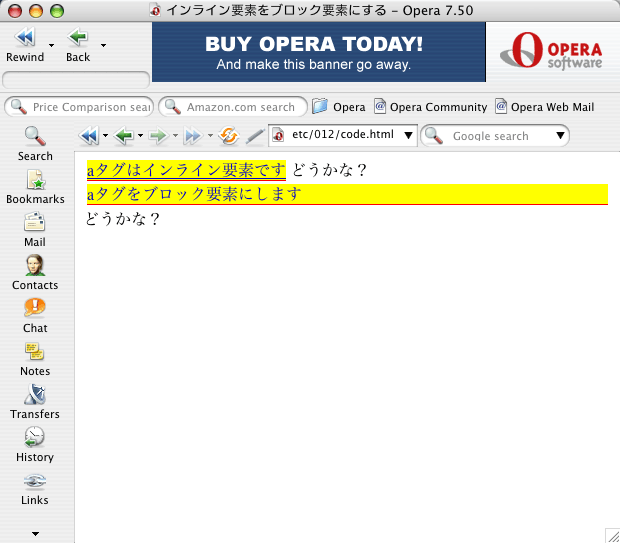Click the magnifier icon in Price Comparison box
Image resolution: width=620 pixels, height=543 pixels.
[19, 107]
